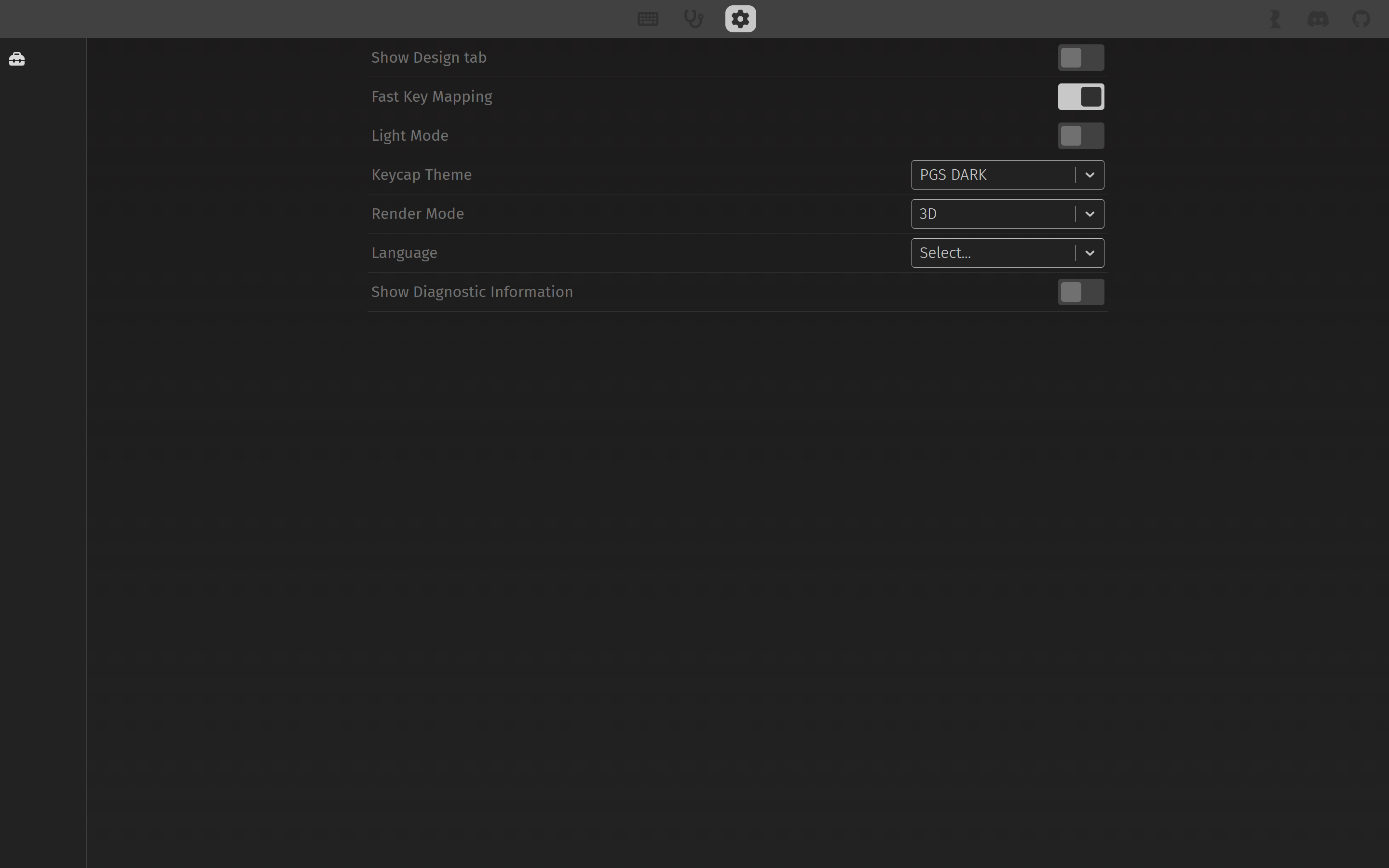
Task: Click the toolbox icon in left sidebar
Action: [x=17, y=59]
